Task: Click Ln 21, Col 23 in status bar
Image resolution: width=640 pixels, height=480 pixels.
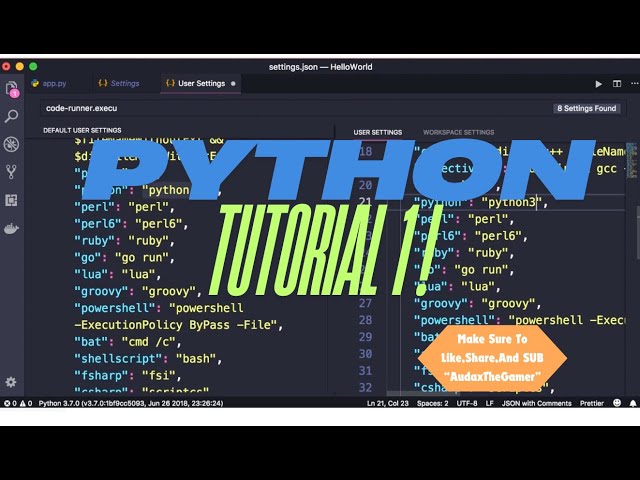Action: click(x=387, y=403)
